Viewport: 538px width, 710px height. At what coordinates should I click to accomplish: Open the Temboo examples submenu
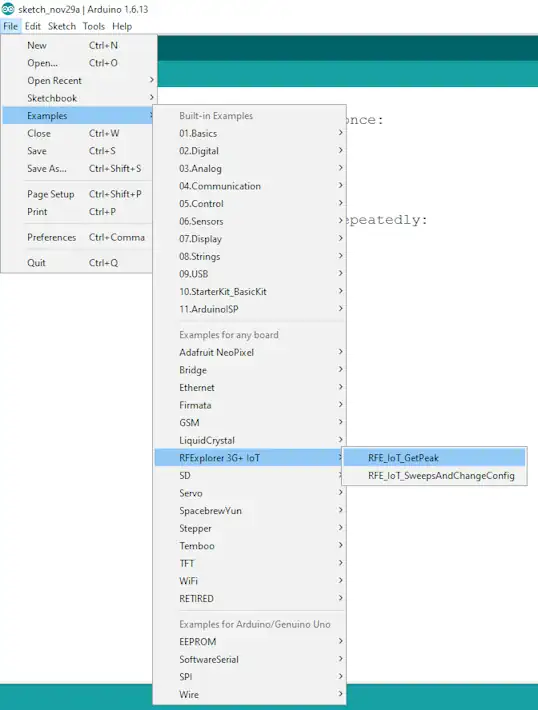250,546
